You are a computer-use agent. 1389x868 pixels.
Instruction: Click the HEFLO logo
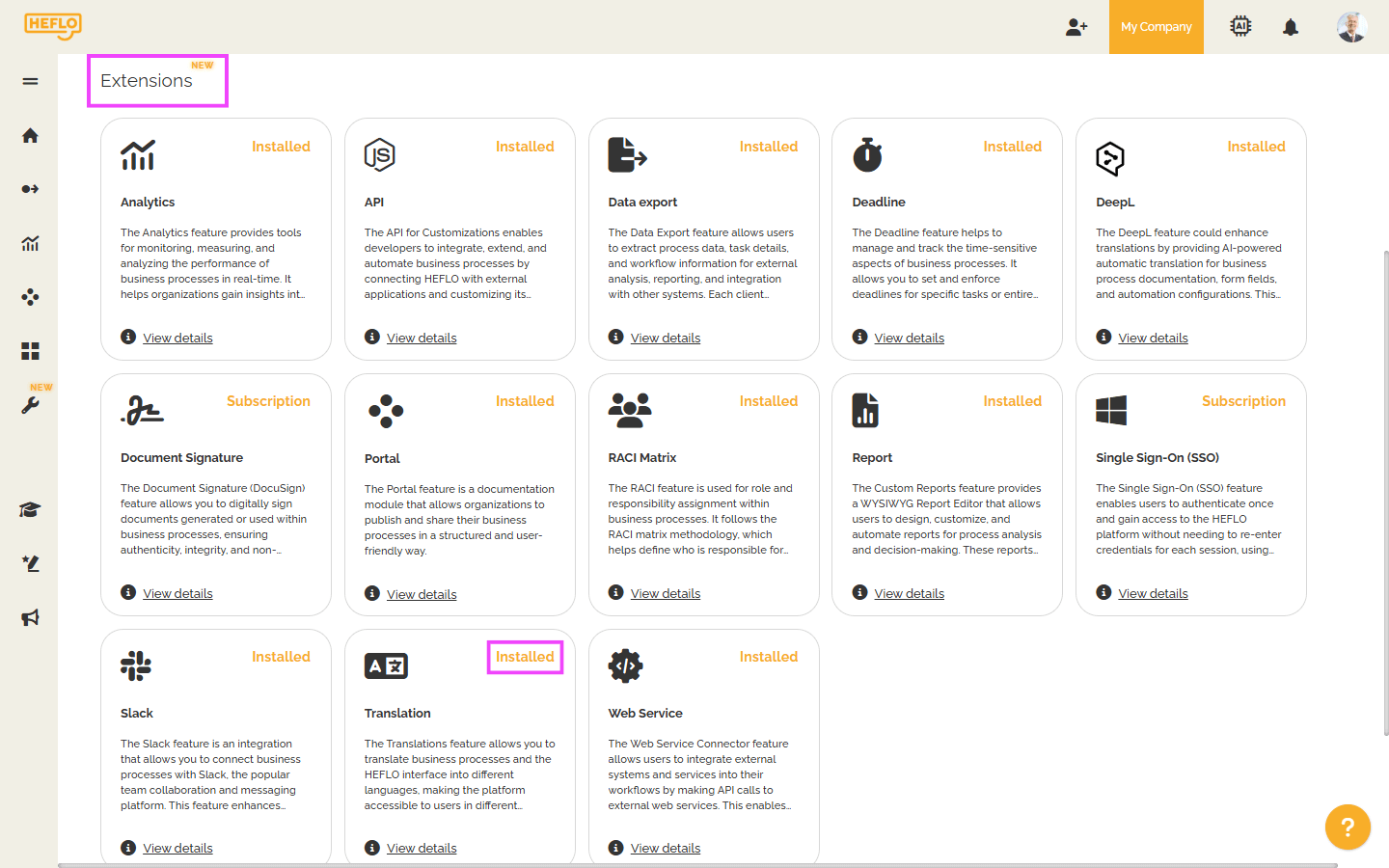click(53, 26)
